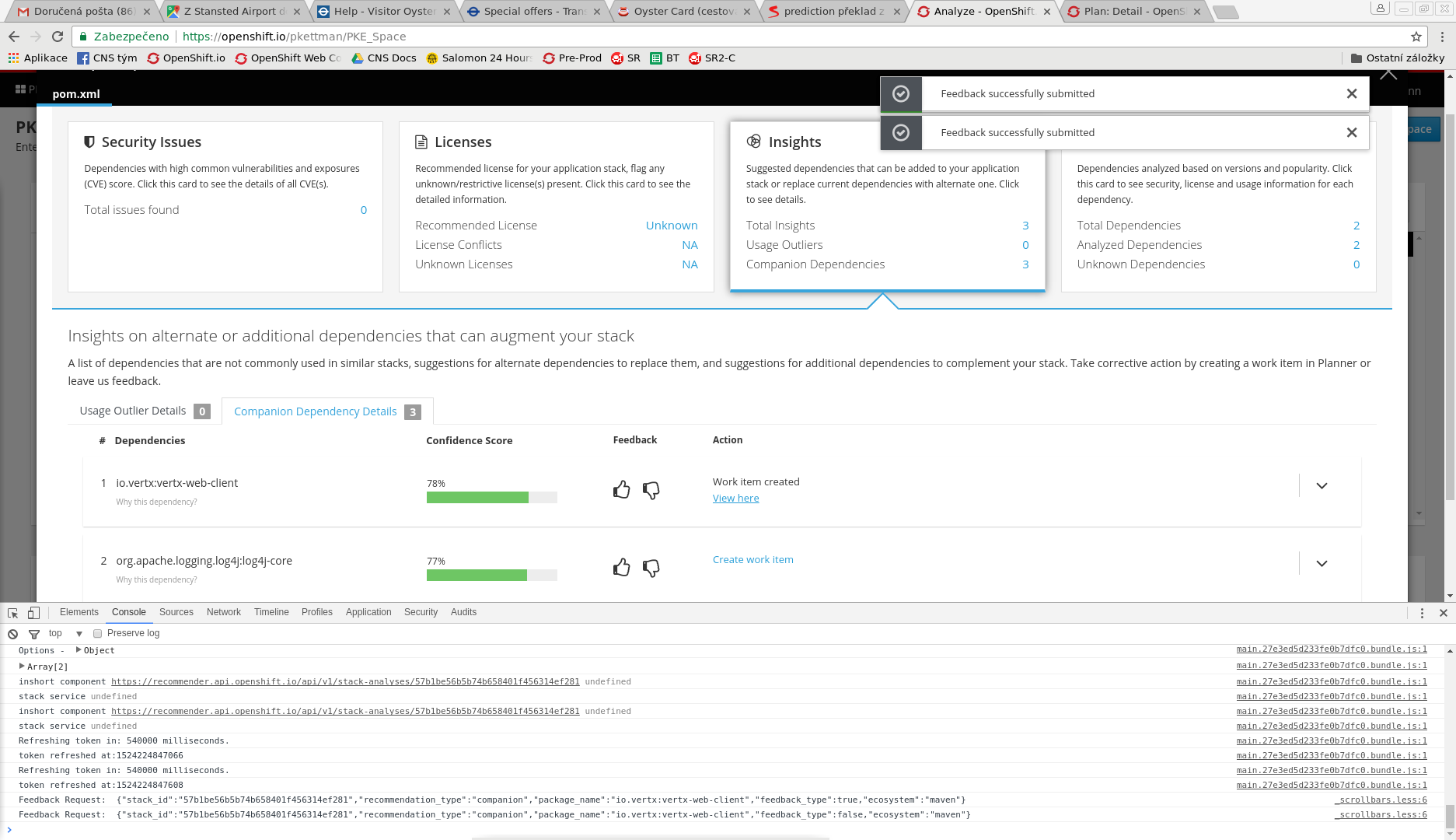
Task: Select Create work item for log4j-core
Action: click(752, 559)
